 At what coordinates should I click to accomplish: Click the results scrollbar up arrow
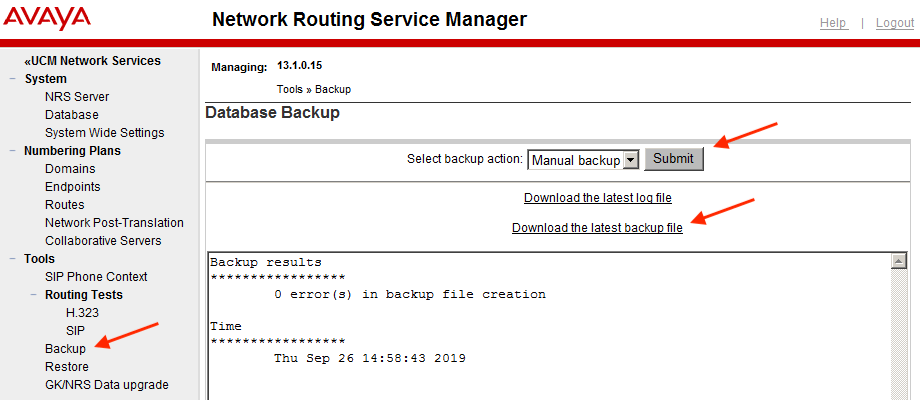[899, 261]
